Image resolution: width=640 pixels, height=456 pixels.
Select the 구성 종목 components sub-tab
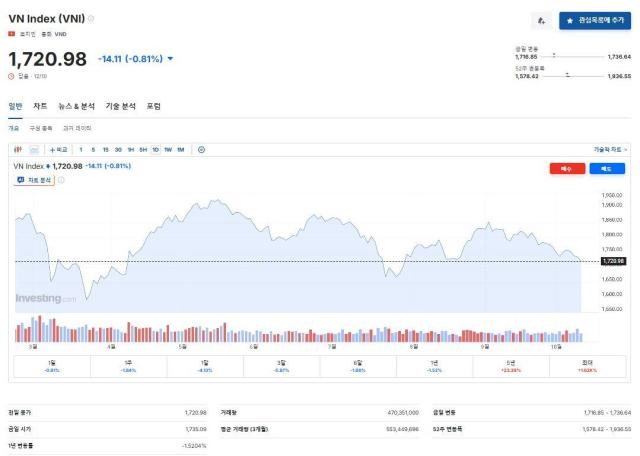[x=41, y=128]
